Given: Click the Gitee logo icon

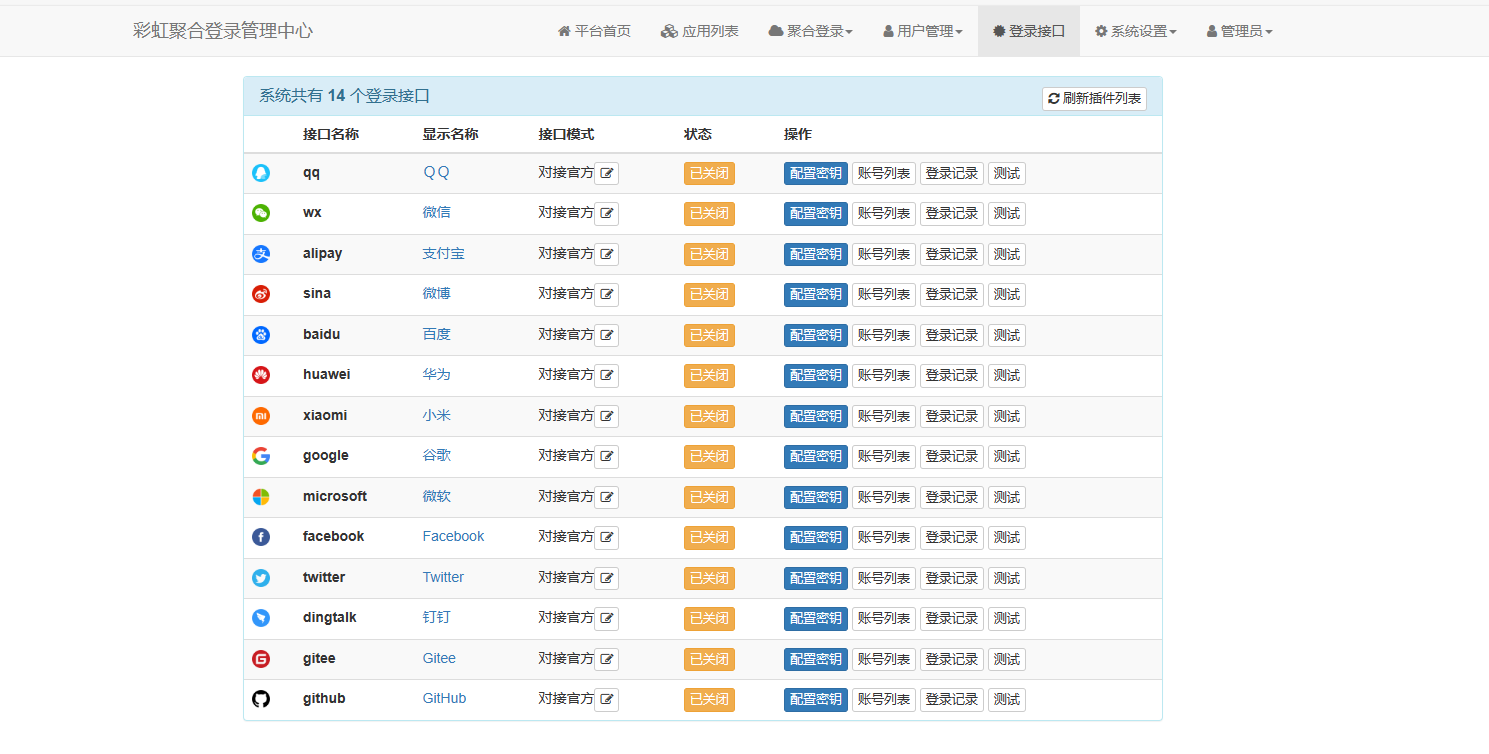Looking at the screenshot, I should tap(261, 659).
